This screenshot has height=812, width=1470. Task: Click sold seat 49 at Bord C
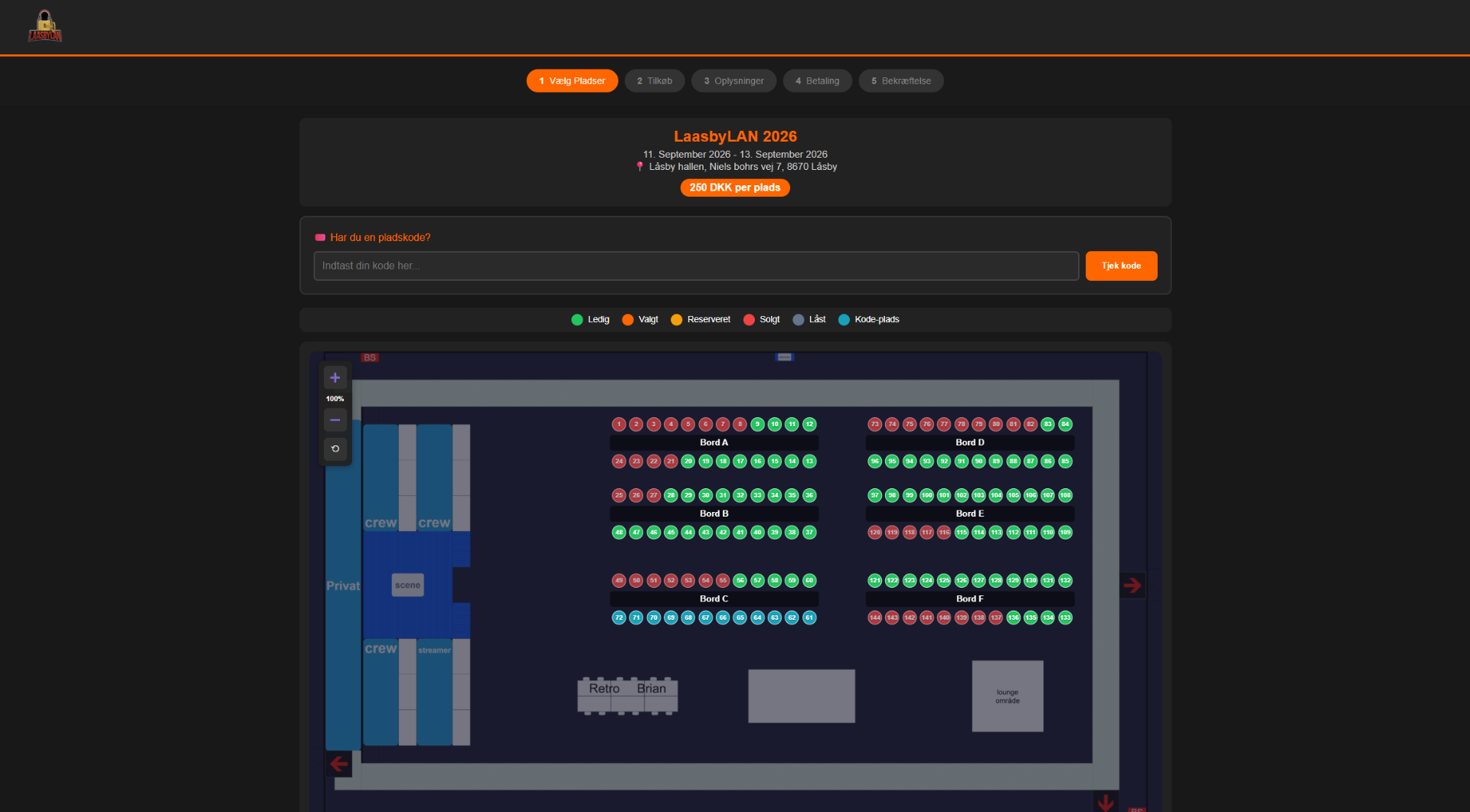click(619, 580)
